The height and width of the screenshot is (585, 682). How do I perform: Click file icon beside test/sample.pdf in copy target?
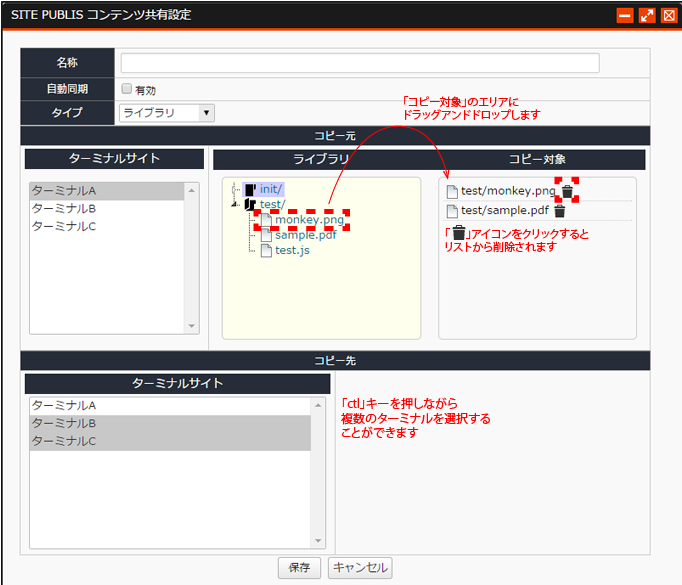pos(452,211)
